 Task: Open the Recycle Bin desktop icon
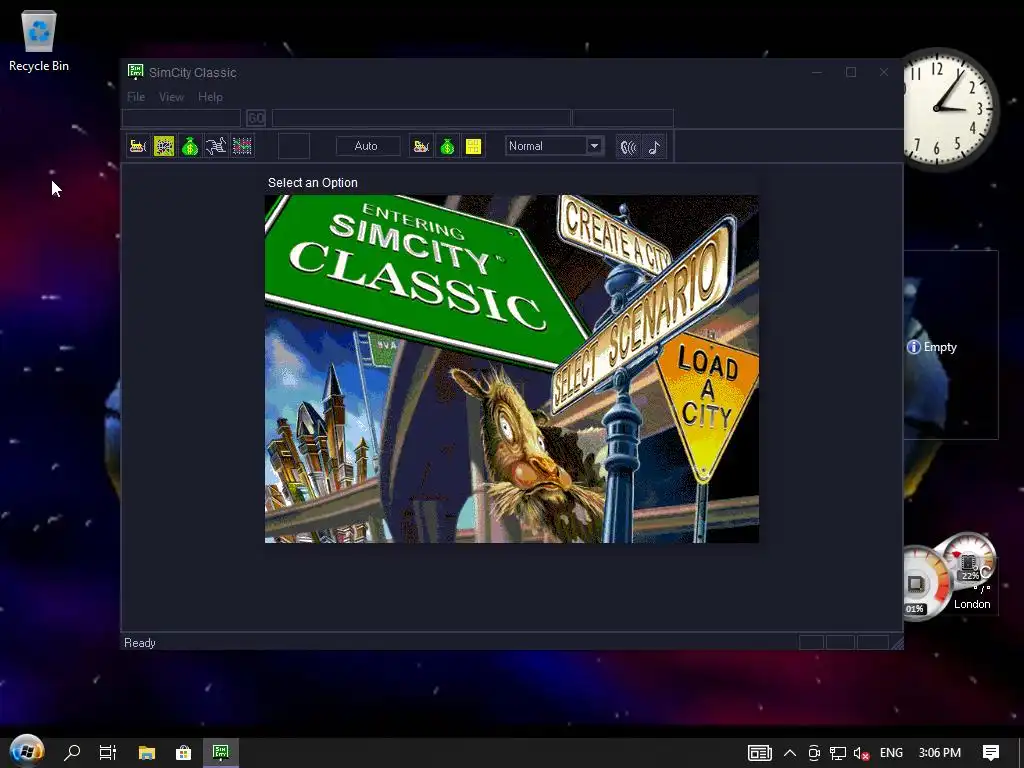39,42
